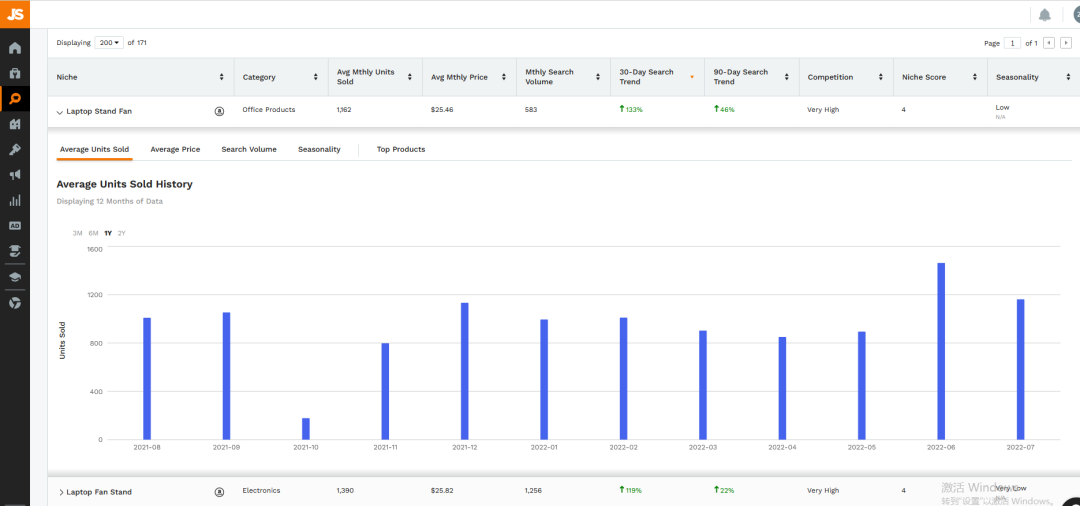
Task: Sort by Avg Mthly Price arrows
Action: point(503,77)
